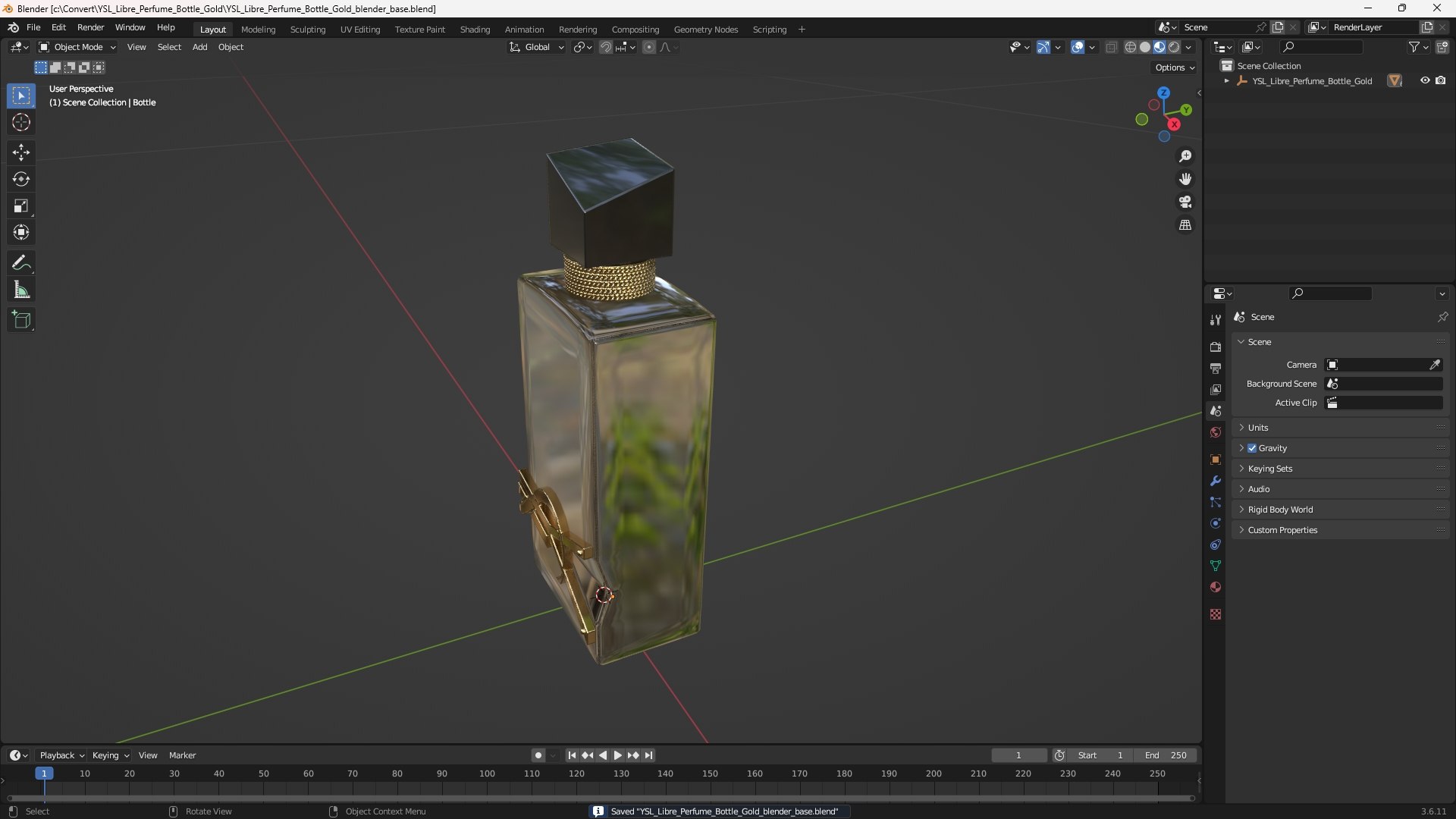Select the Move tool
The width and height of the screenshot is (1456, 819).
tap(21, 152)
